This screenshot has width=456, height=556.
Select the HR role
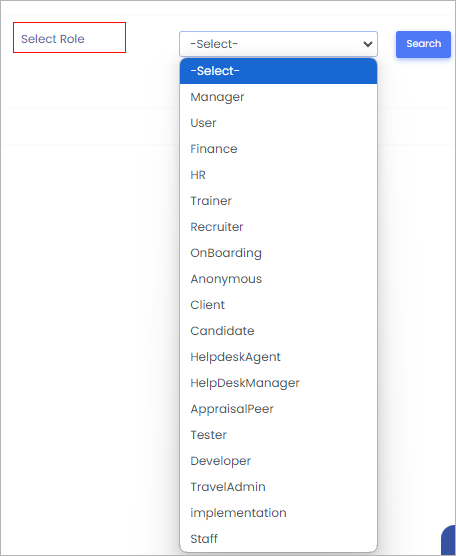(x=278, y=175)
